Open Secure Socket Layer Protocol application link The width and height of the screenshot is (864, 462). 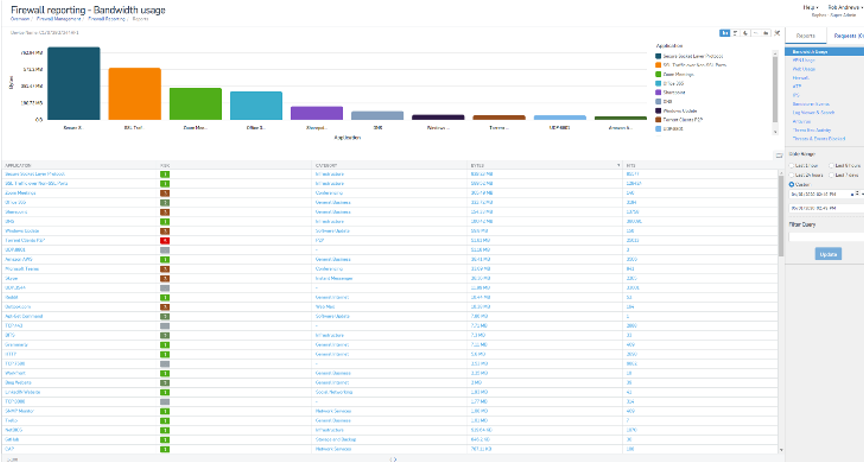35,174
